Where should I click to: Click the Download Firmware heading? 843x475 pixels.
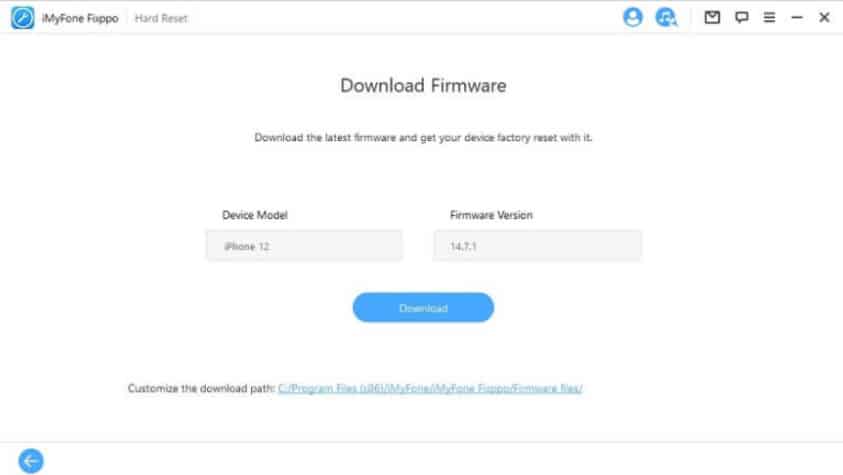tap(423, 85)
